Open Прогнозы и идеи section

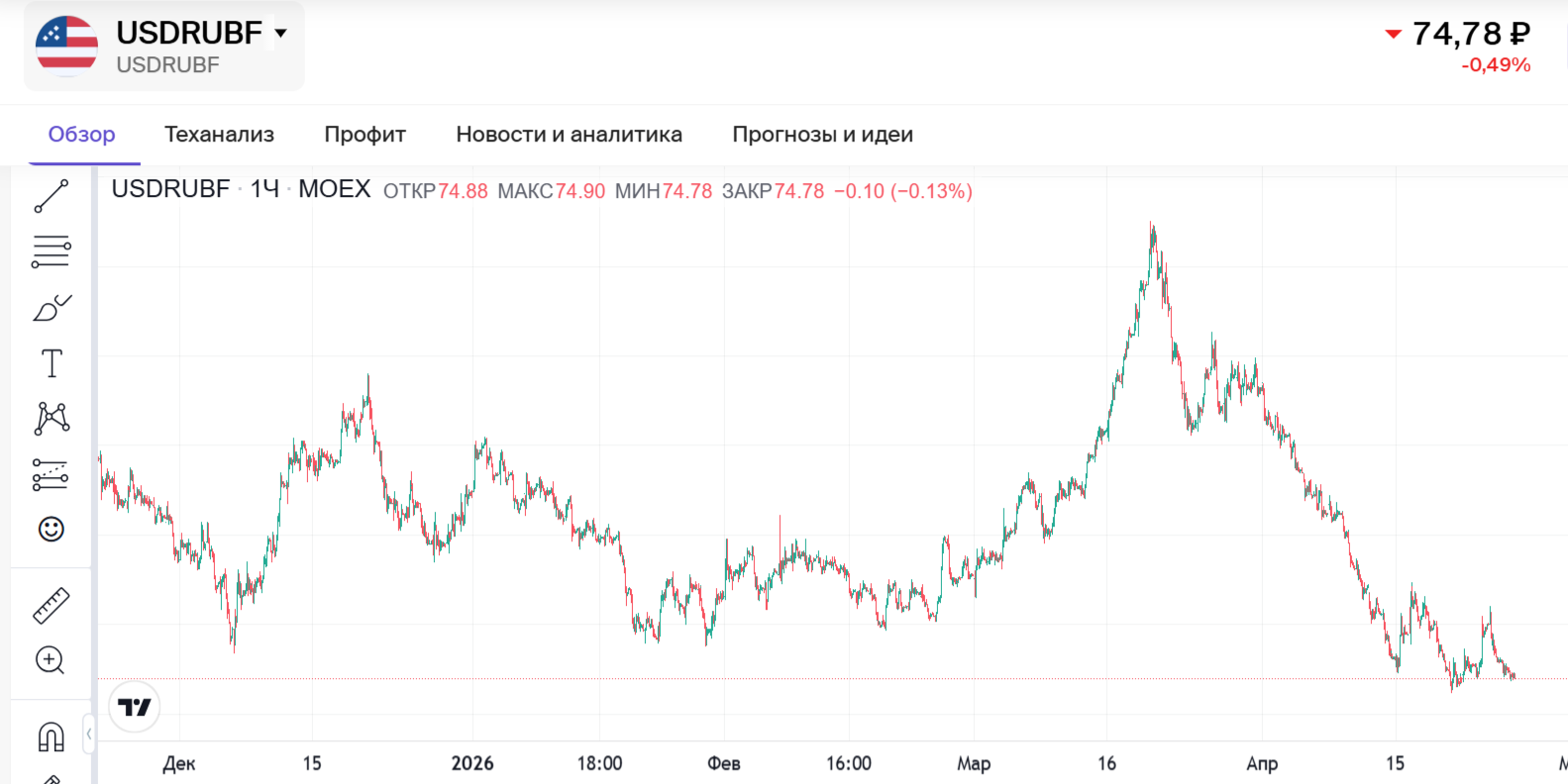pyautogui.click(x=822, y=135)
